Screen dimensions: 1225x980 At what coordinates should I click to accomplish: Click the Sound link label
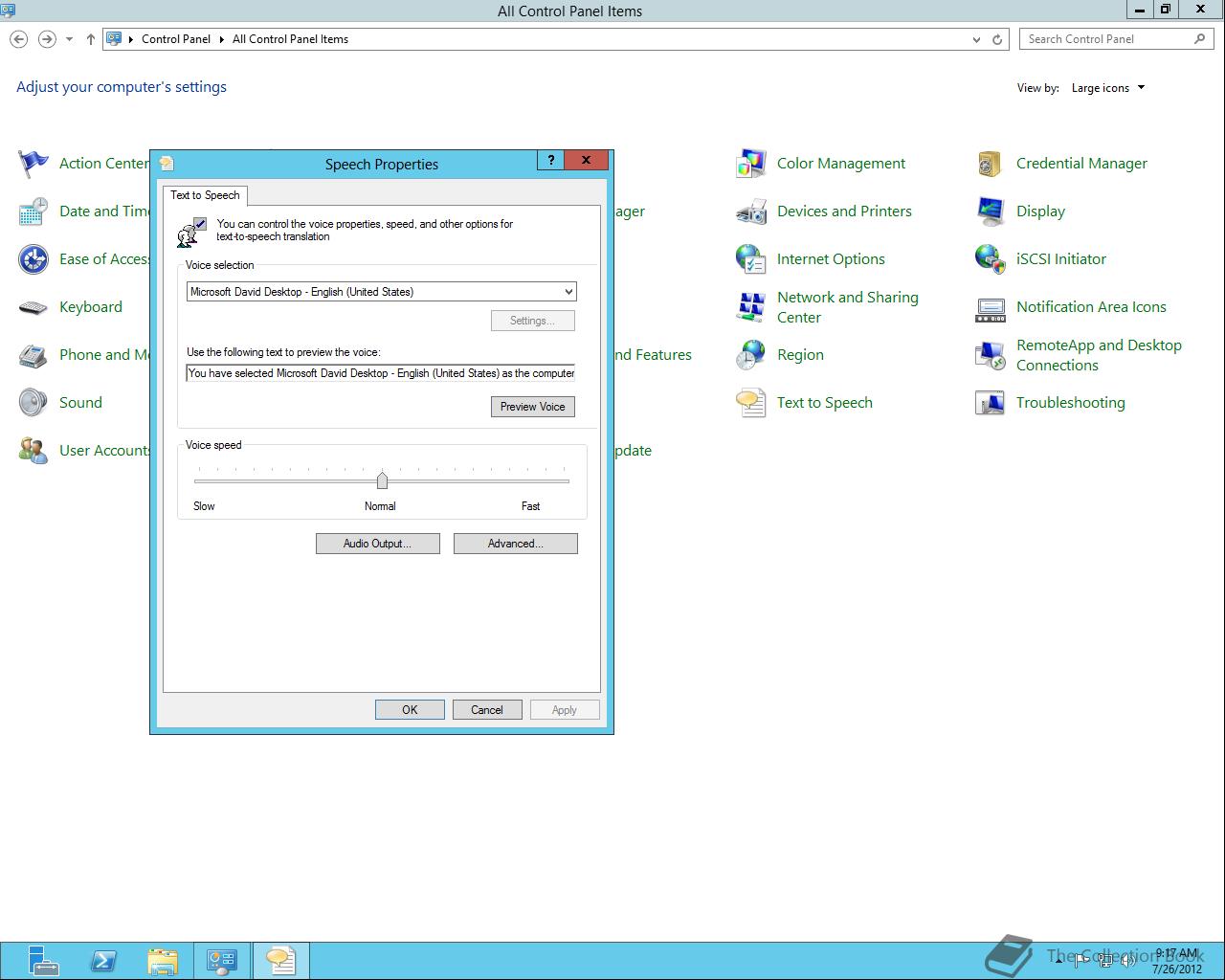point(80,403)
